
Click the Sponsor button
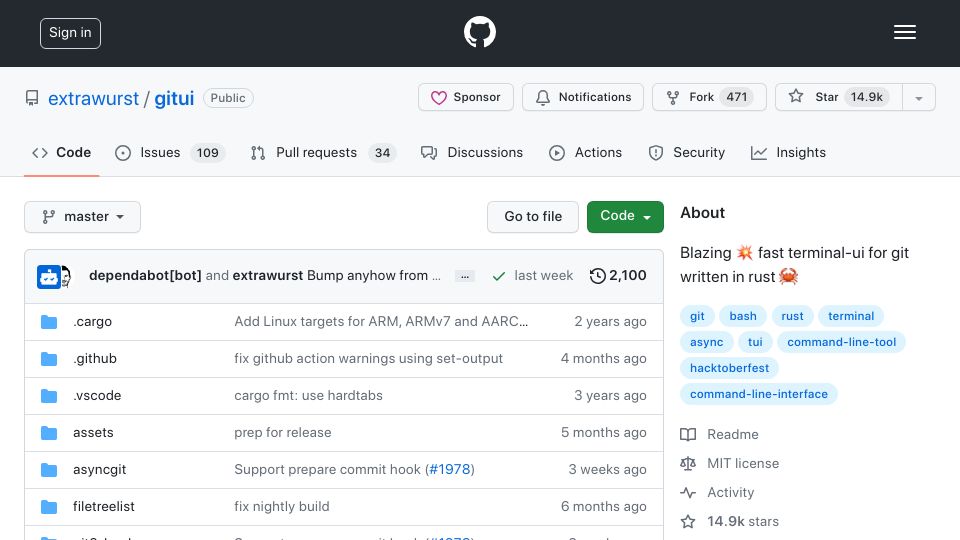point(466,97)
